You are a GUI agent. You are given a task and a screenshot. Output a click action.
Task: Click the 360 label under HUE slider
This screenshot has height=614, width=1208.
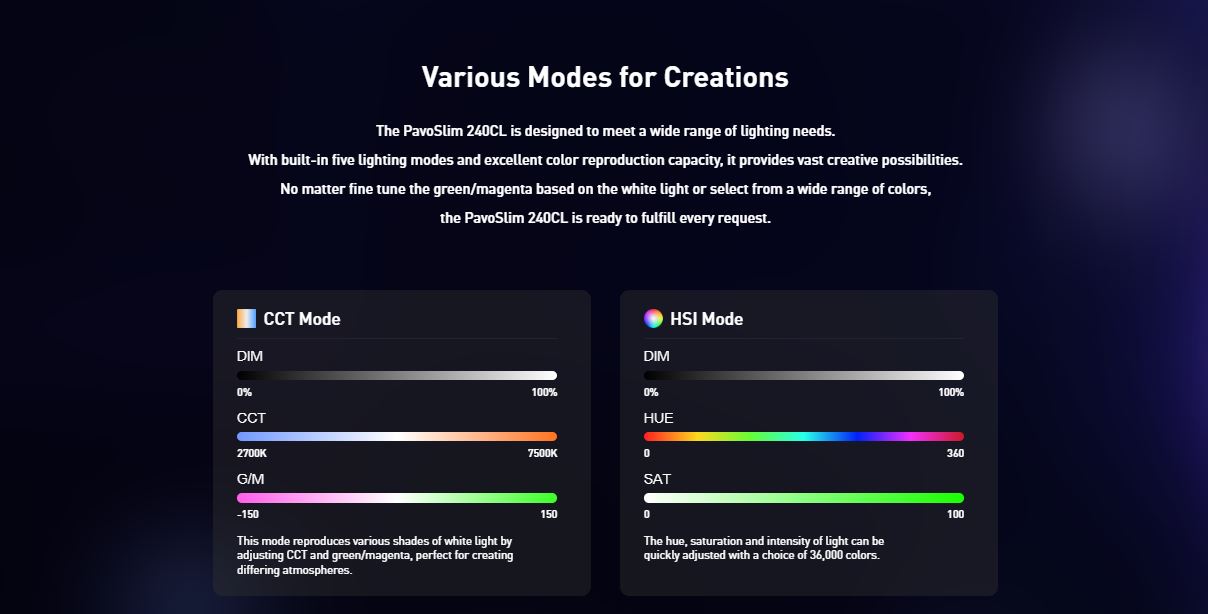click(955, 454)
